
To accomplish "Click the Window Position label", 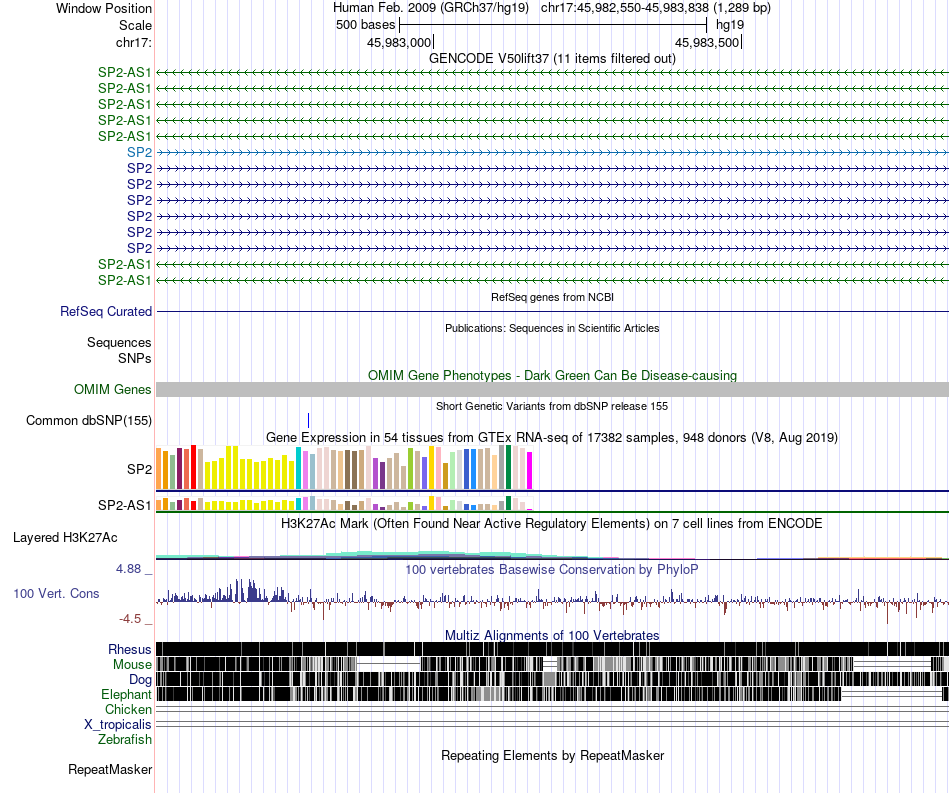I will 104,8.
